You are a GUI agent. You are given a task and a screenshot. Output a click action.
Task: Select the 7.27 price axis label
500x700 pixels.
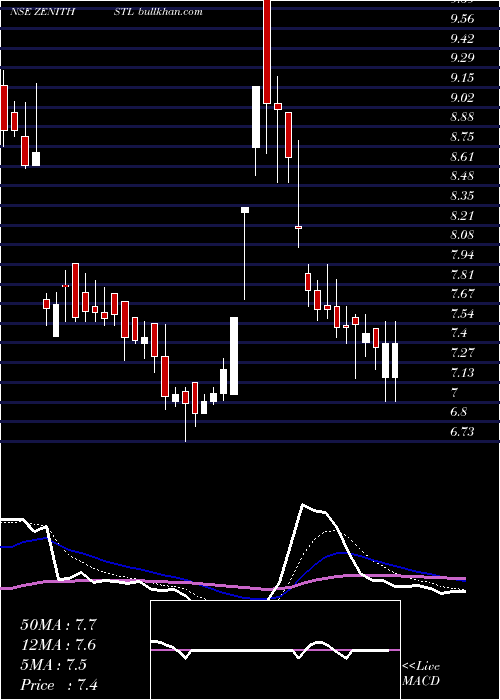[462, 353]
